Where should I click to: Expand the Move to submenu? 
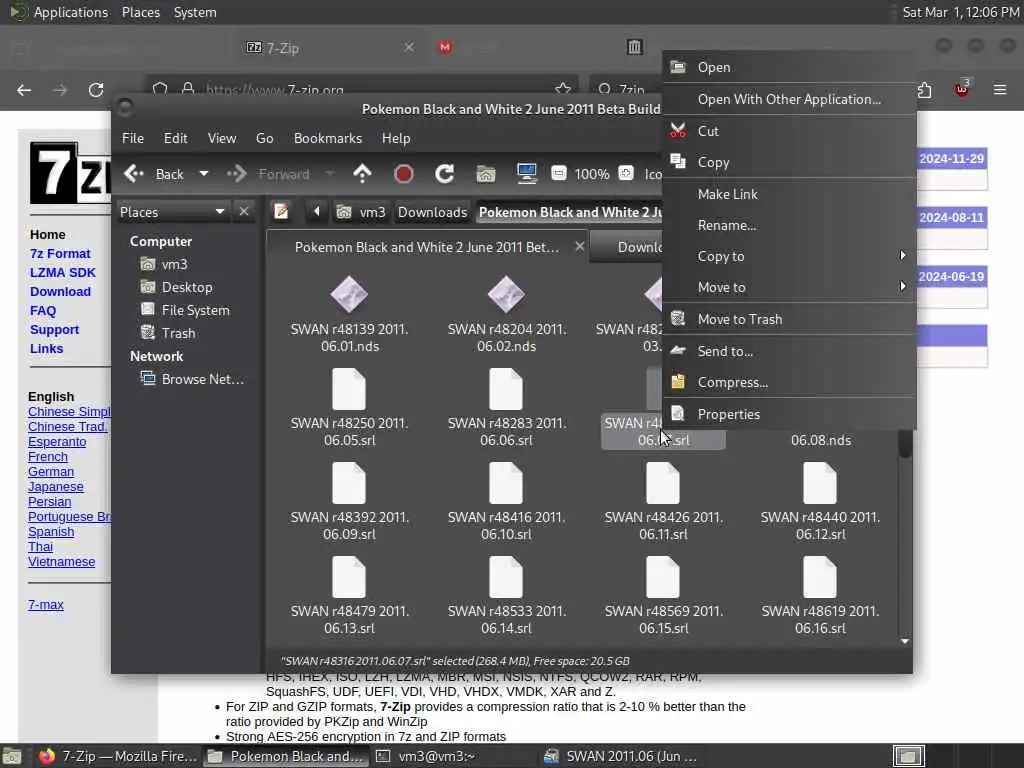pos(789,287)
